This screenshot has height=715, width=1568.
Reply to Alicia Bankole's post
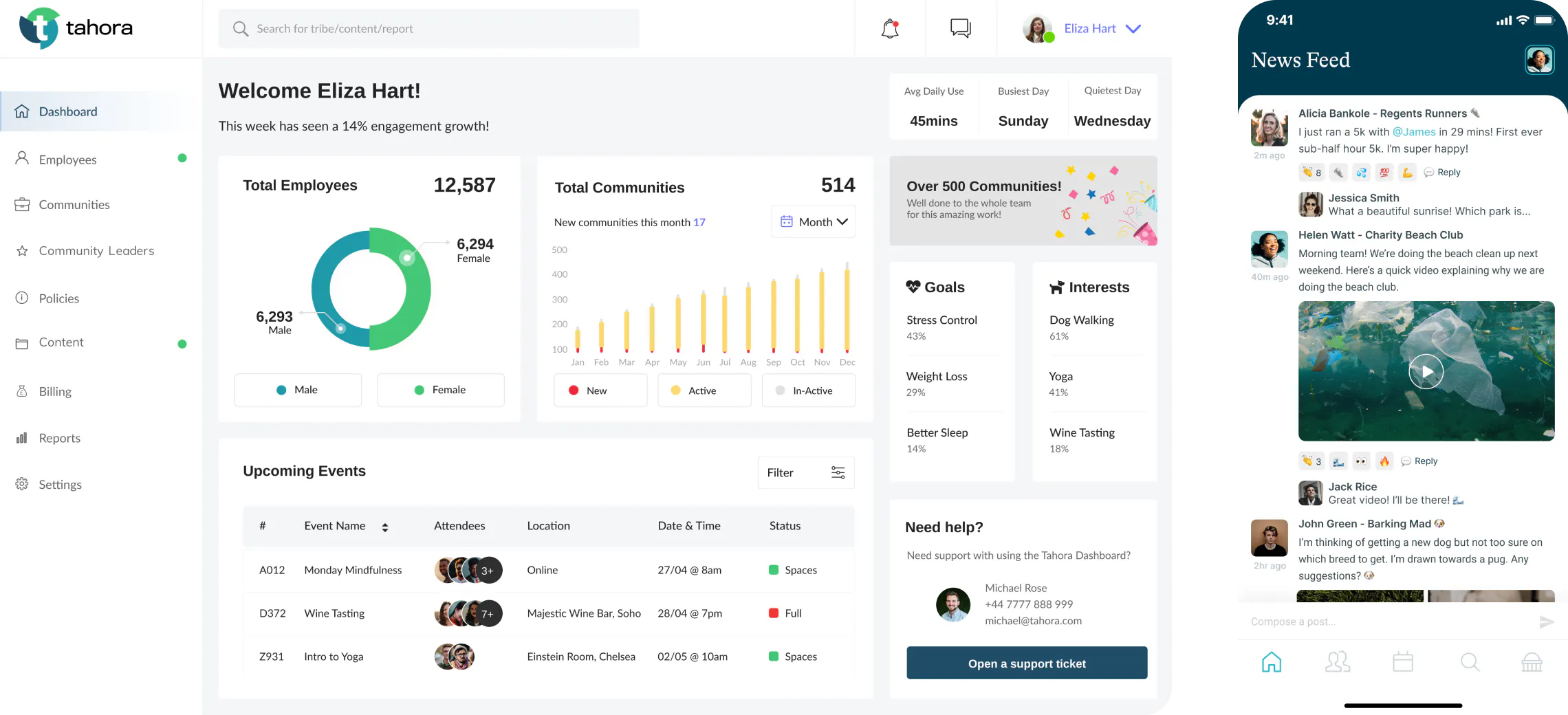[x=1442, y=173]
